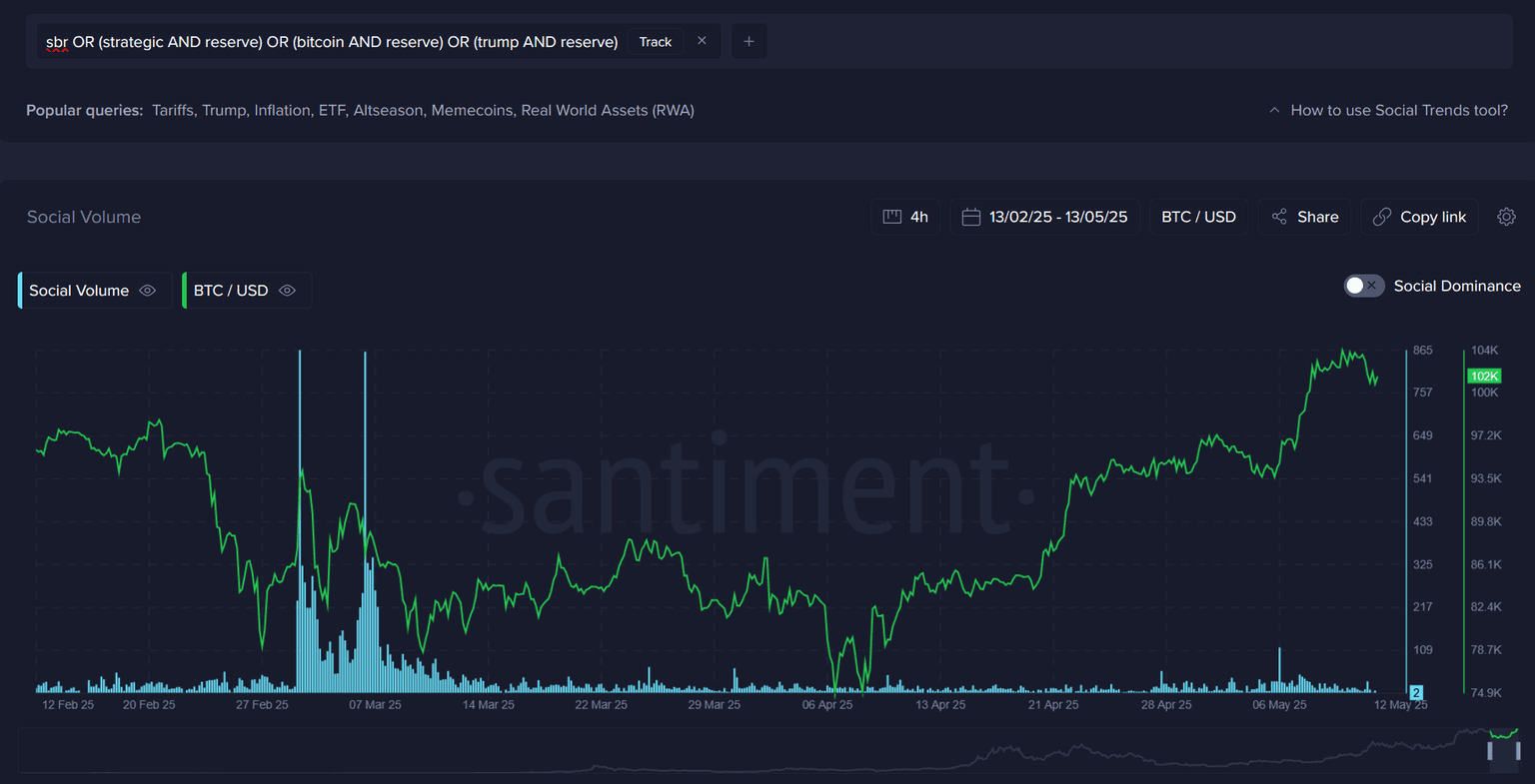This screenshot has width=1535, height=784.
Task: Click the Track button
Action: coord(656,42)
